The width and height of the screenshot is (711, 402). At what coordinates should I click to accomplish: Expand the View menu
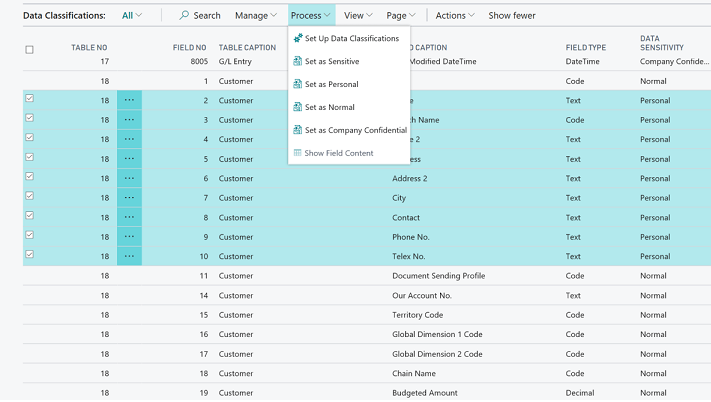[x=358, y=15]
